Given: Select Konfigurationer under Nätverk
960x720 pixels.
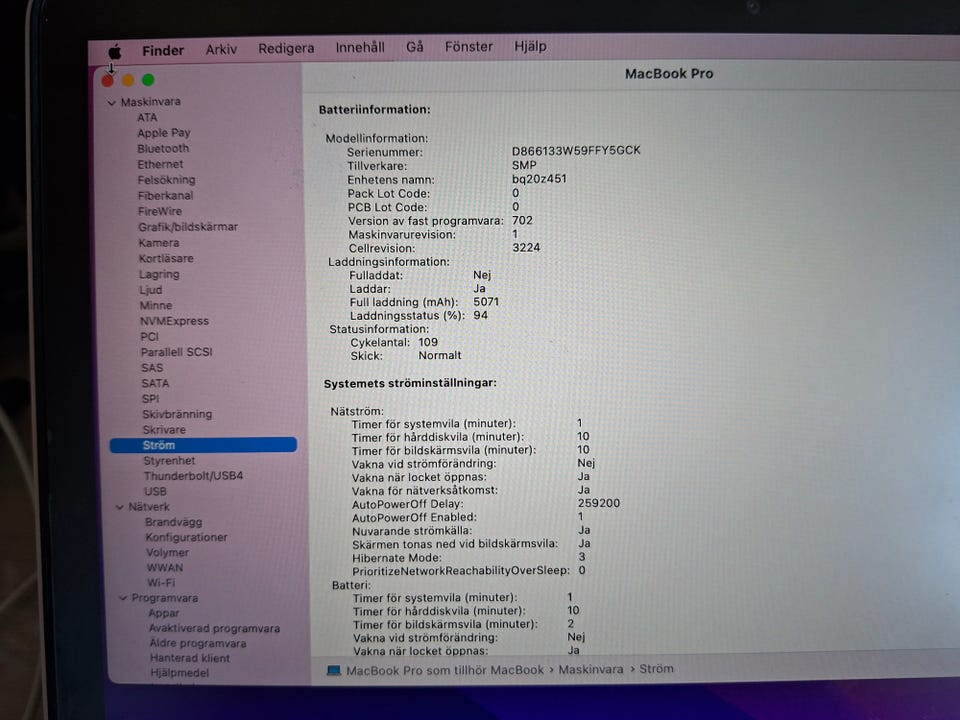Looking at the screenshot, I should pyautogui.click(x=186, y=538).
